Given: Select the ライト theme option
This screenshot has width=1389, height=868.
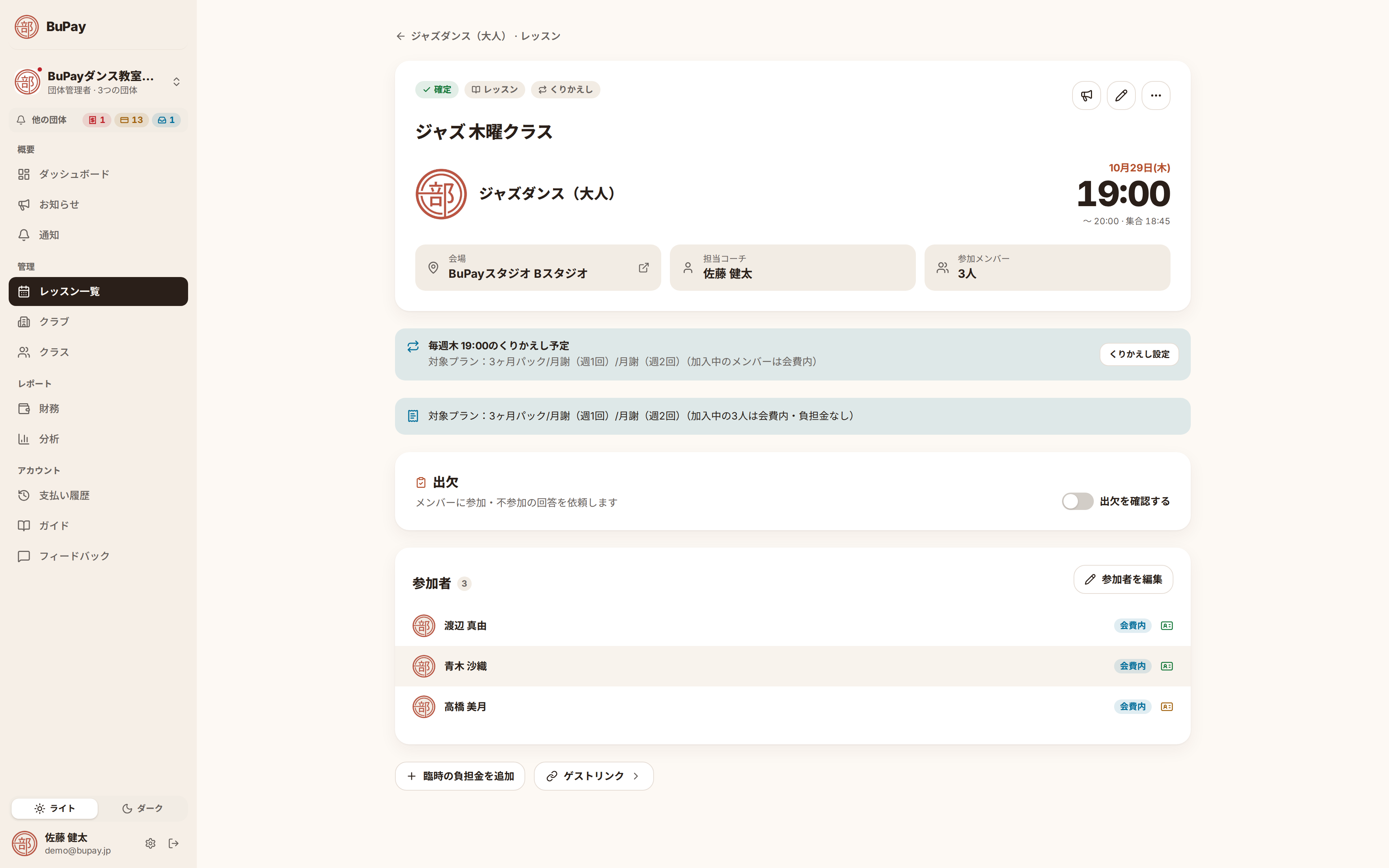Looking at the screenshot, I should [x=55, y=808].
